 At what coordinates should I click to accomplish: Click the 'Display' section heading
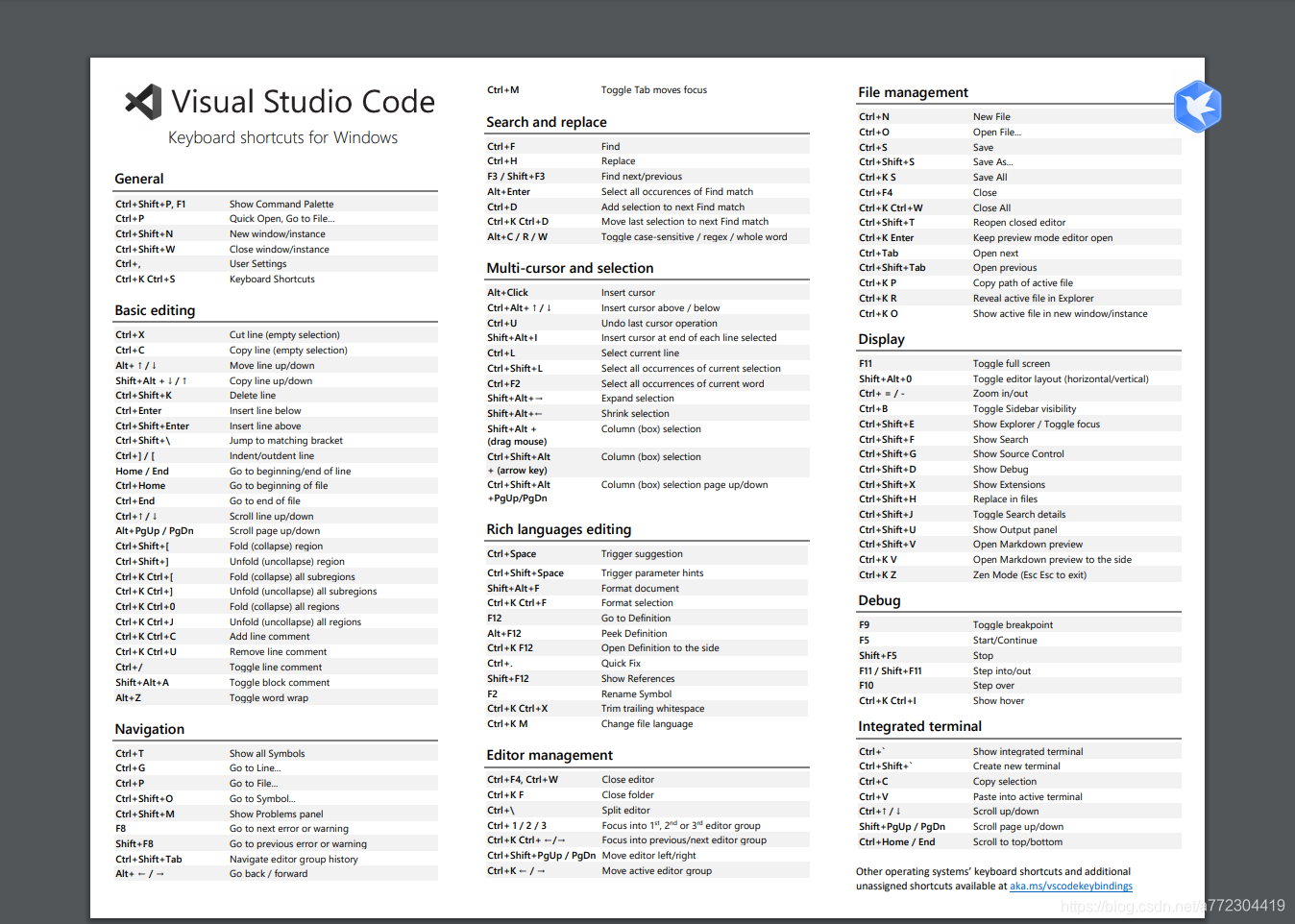point(882,339)
